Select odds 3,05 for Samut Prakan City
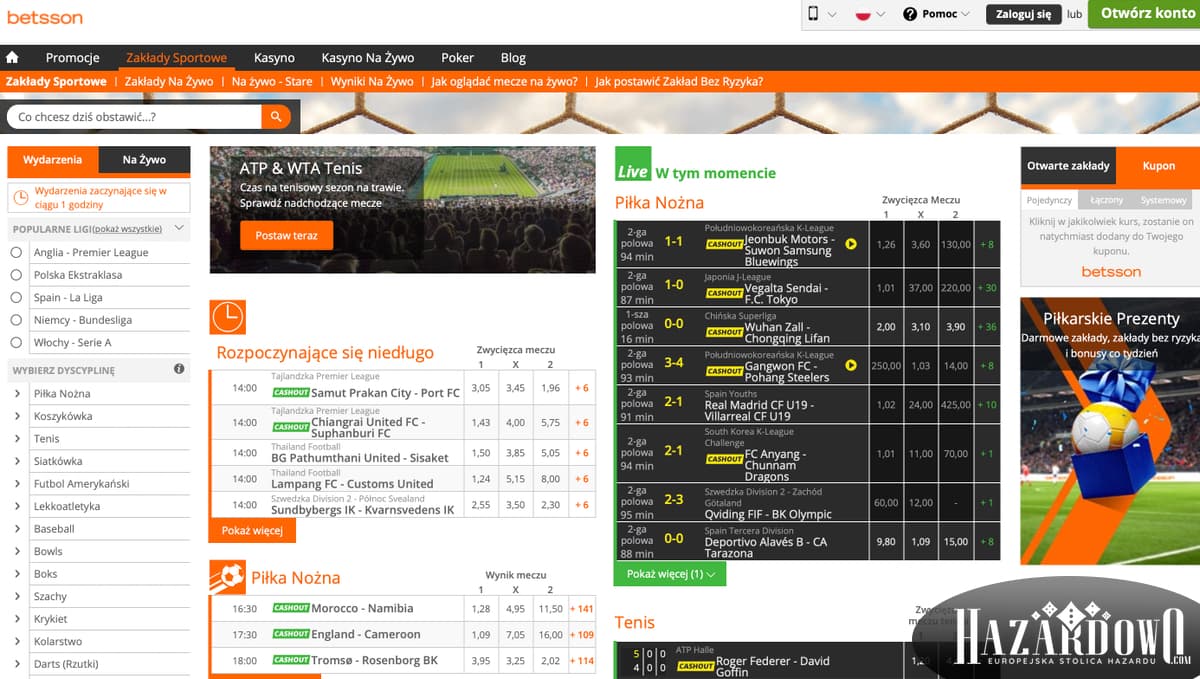Screen dimensions: 1200x679 tap(481, 389)
